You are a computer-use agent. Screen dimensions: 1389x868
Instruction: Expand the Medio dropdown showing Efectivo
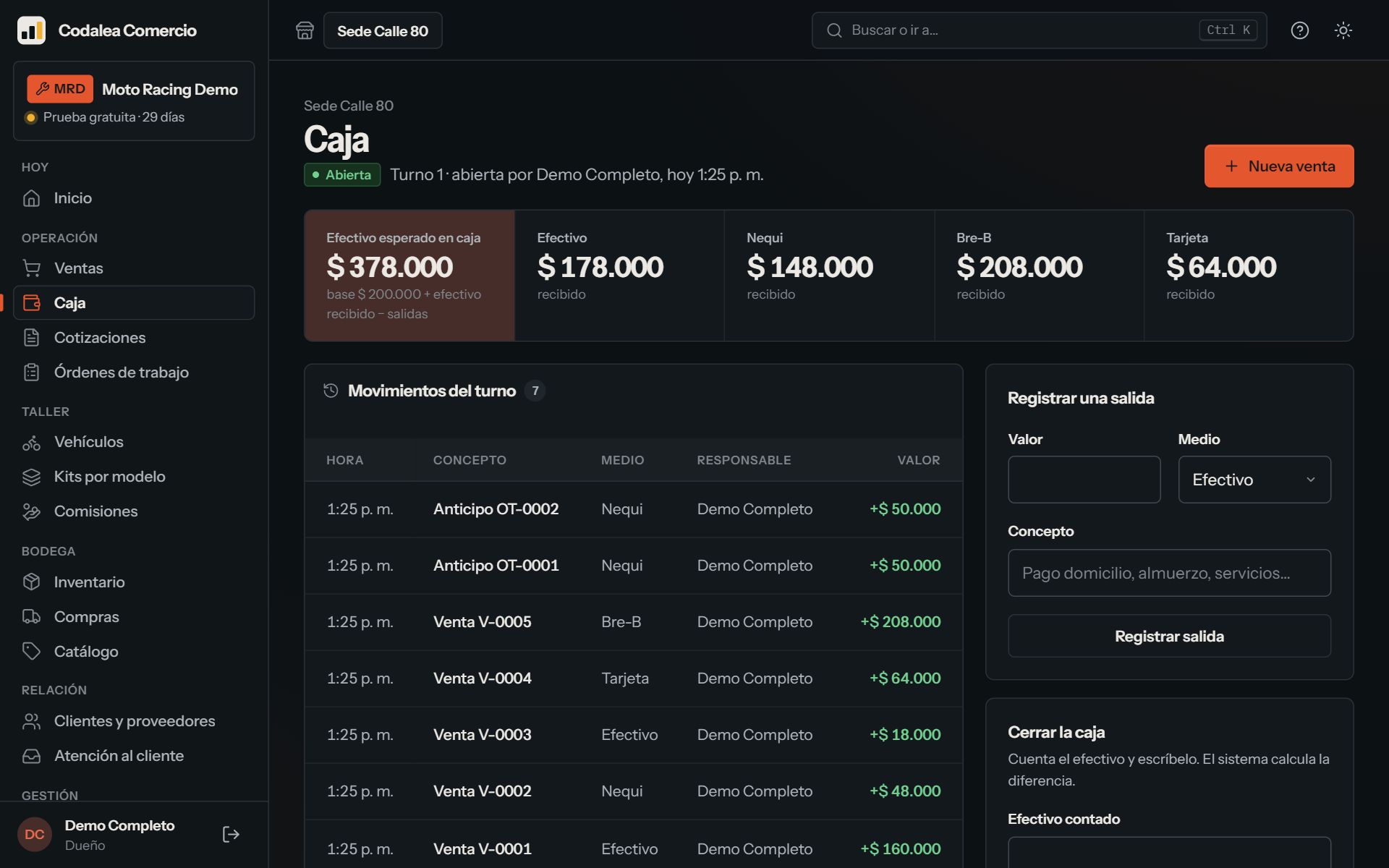coord(1254,480)
